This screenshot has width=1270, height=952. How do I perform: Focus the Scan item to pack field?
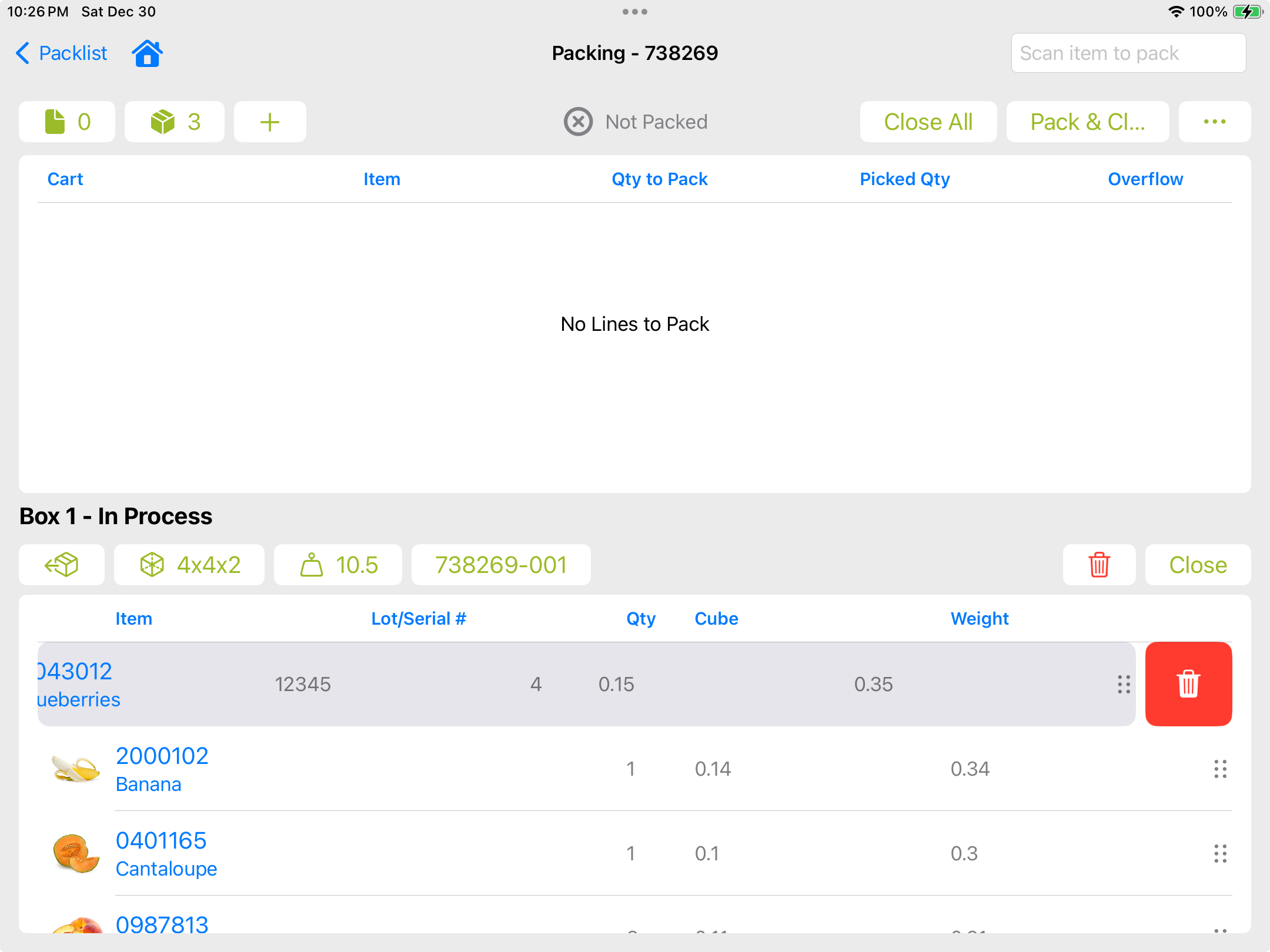tap(1128, 53)
